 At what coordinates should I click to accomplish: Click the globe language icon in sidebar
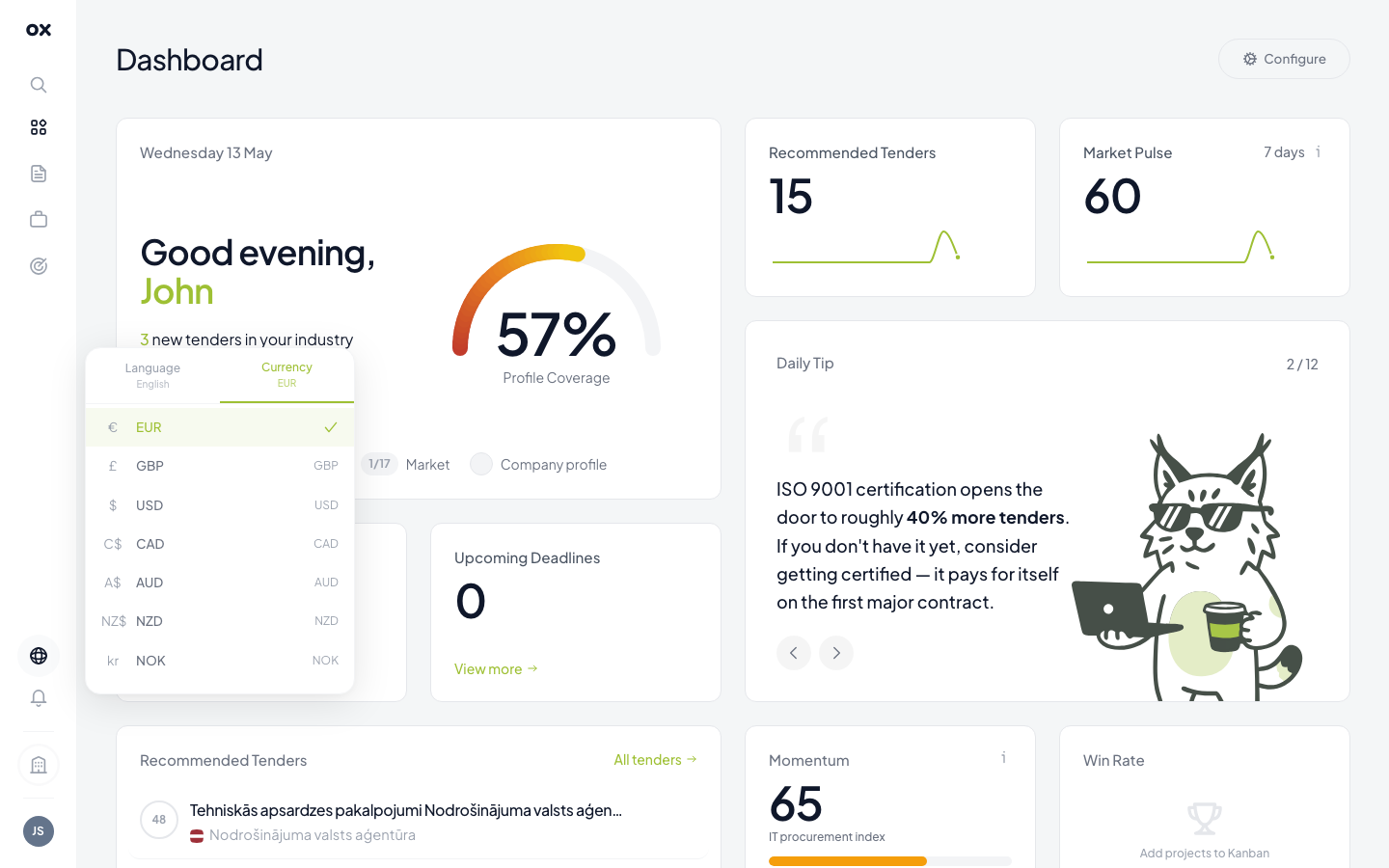39,656
